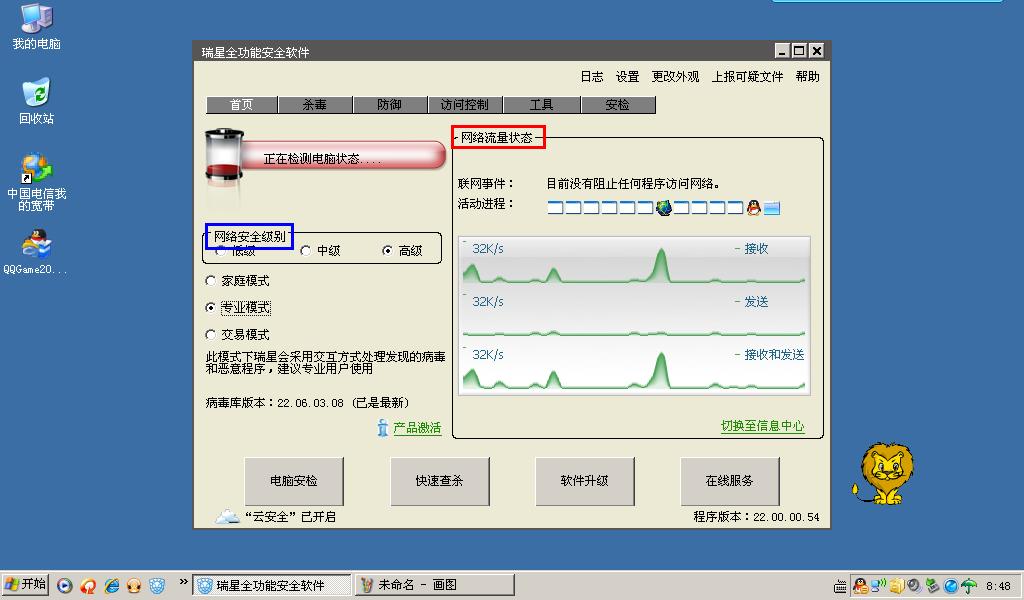Switch to the 防御 tab
Viewport: 1024px width, 600px height.
389,104
